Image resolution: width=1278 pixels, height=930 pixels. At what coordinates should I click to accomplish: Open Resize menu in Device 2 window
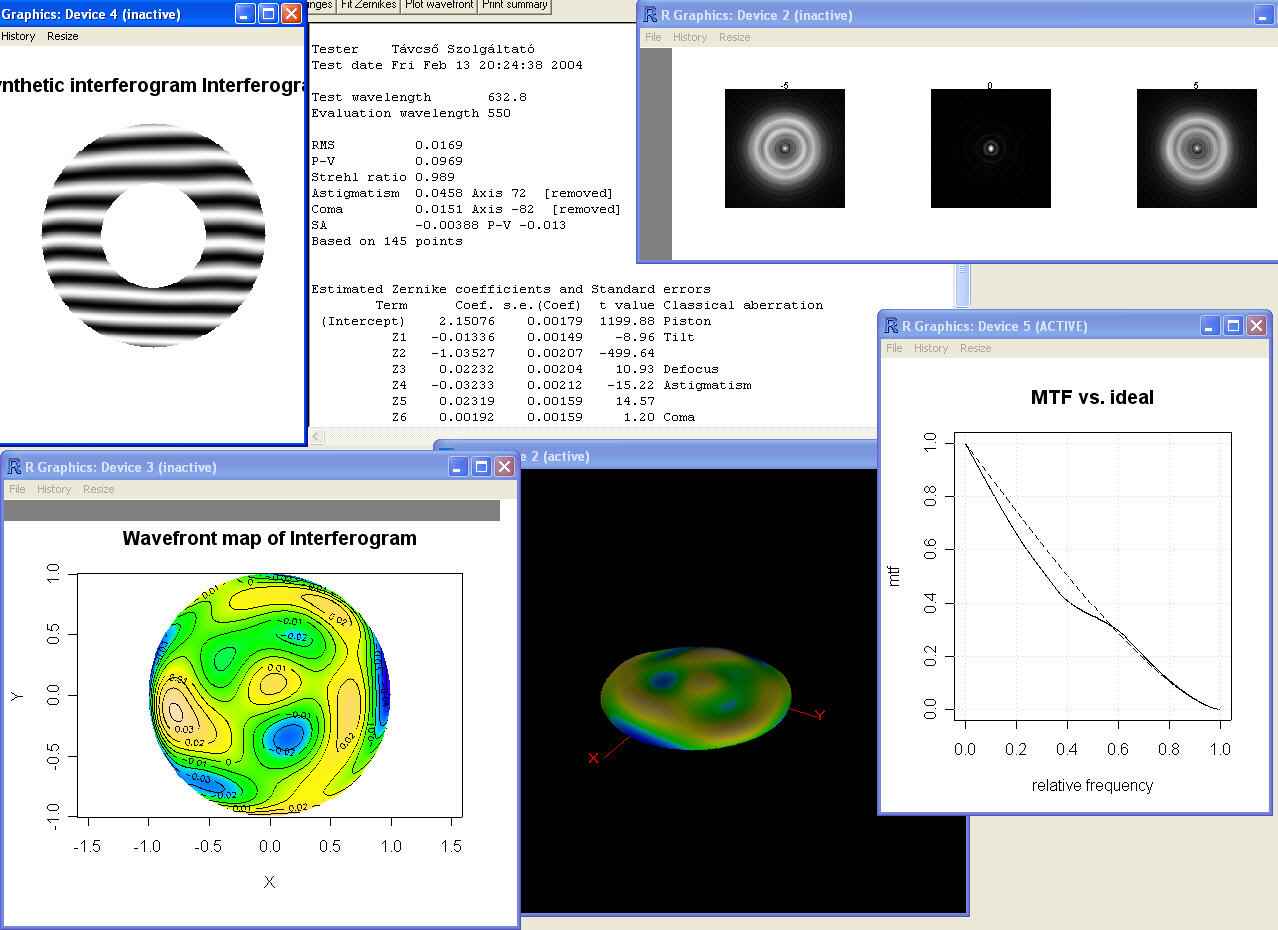point(734,37)
